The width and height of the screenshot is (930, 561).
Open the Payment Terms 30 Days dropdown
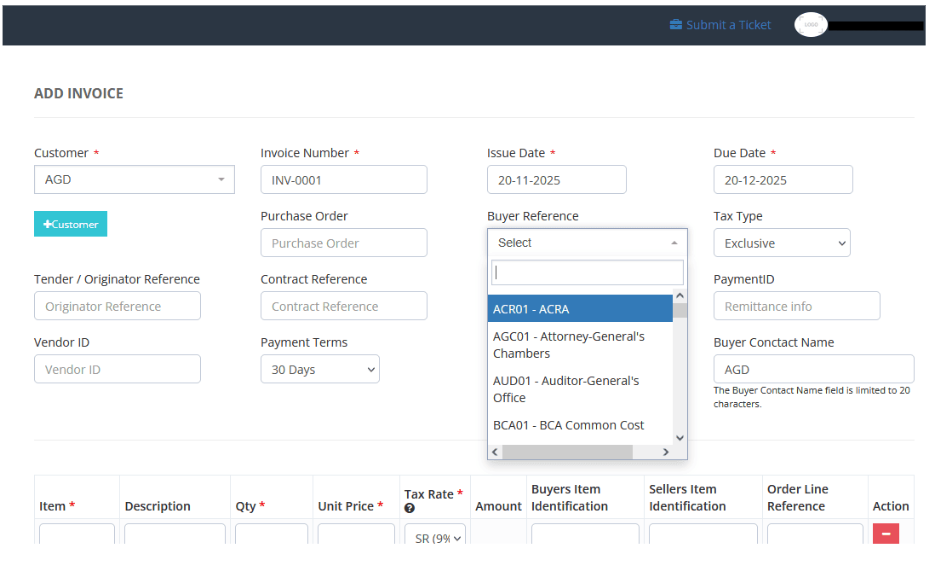click(320, 370)
